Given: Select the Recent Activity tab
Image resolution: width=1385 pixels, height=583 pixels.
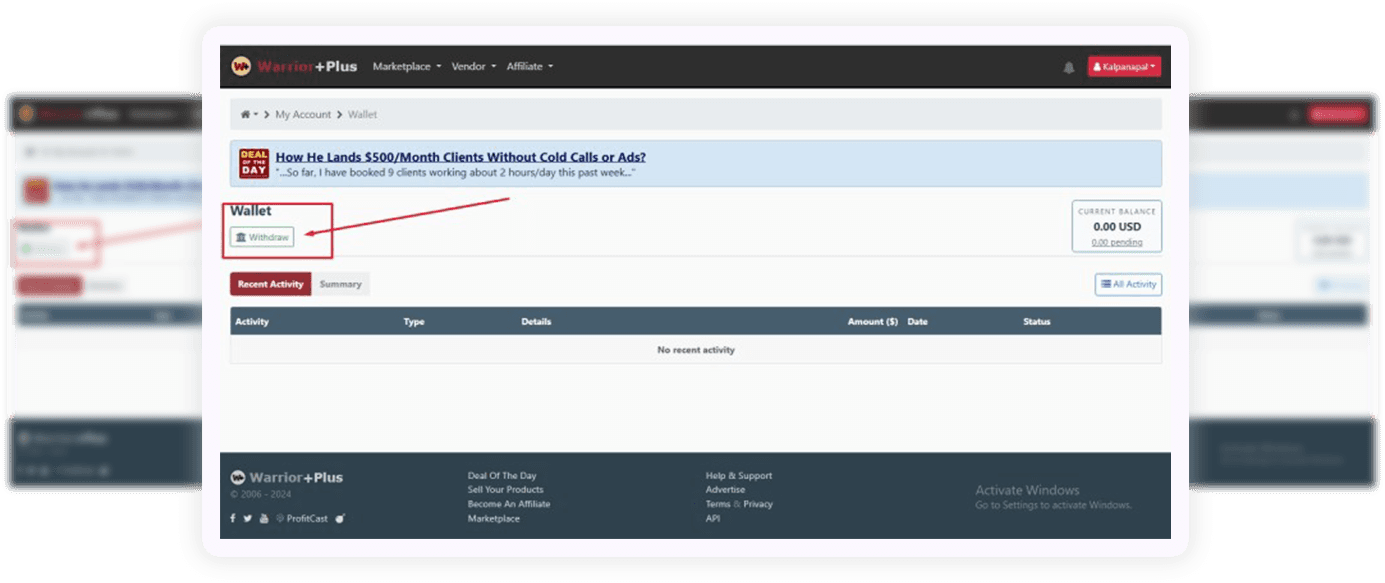Looking at the screenshot, I should 270,284.
